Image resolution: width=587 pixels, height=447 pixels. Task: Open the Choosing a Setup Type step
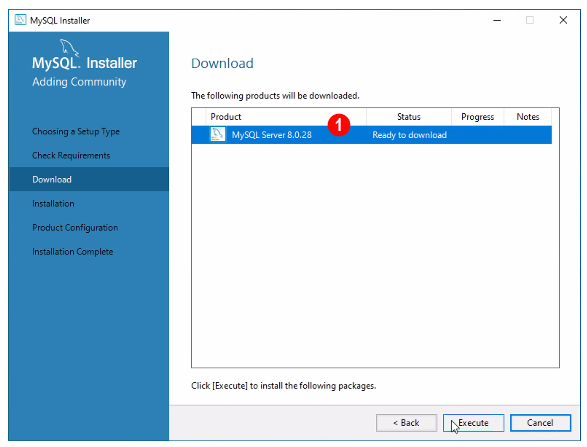[76, 131]
